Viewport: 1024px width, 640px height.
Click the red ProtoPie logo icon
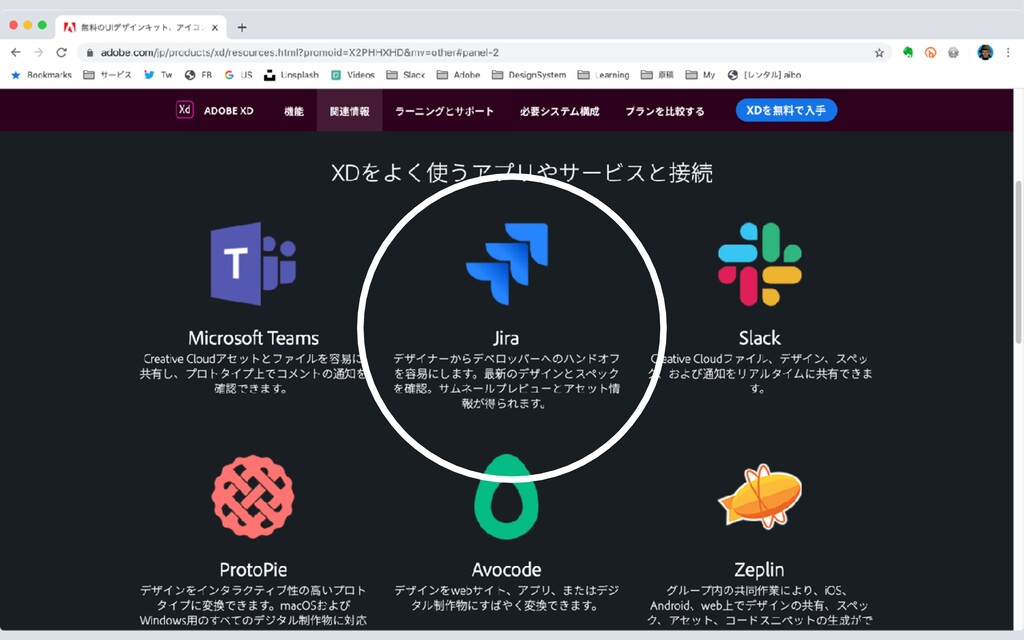pos(253,497)
